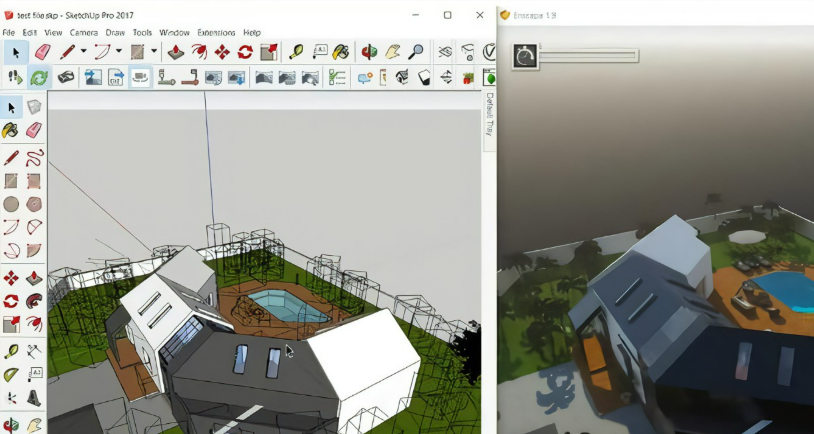The image size is (814, 434).
Task: Open the Camera menu
Action: pos(84,32)
